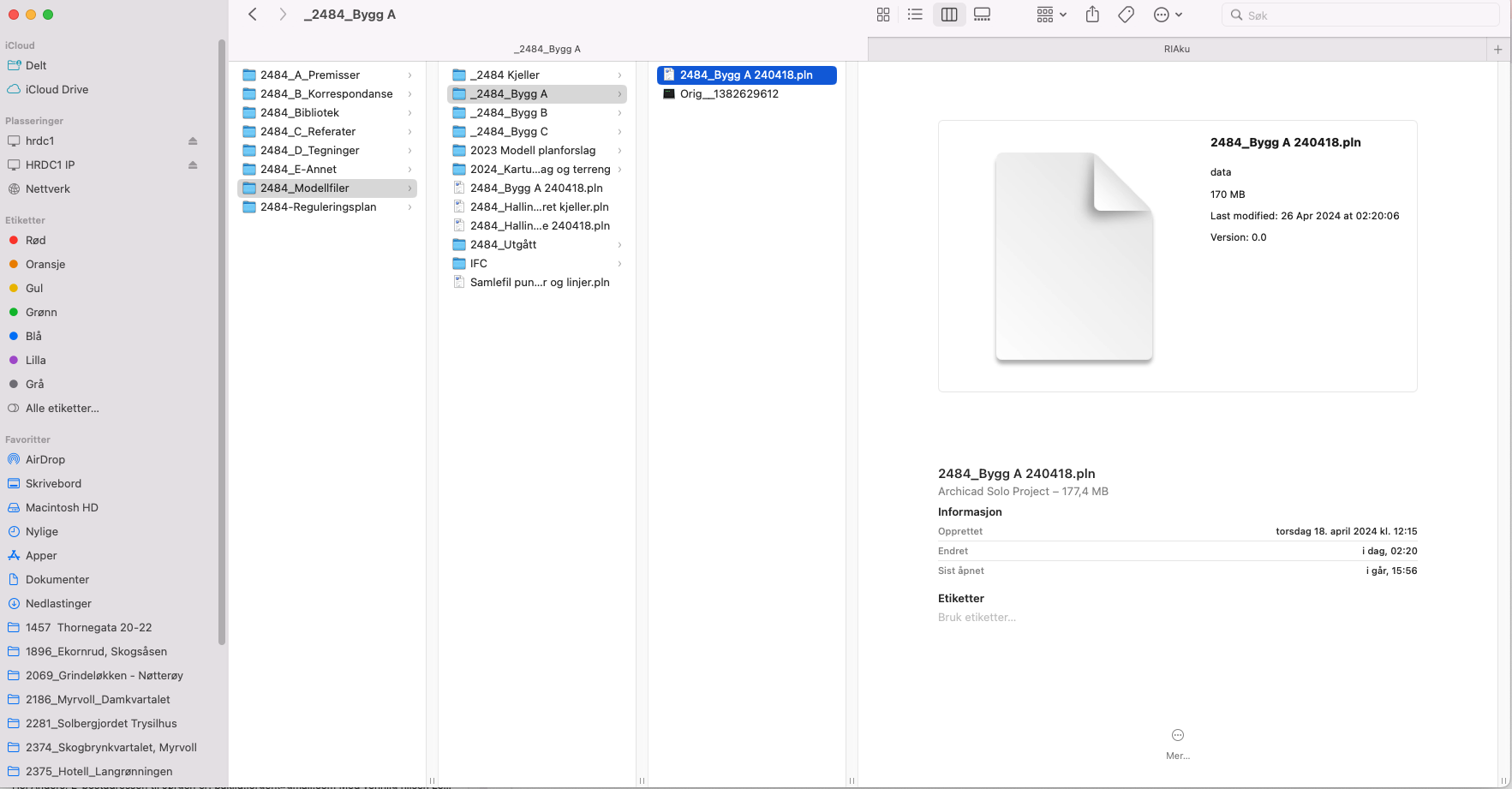
Task: Open the group-by dropdown in toolbar
Action: tap(1051, 15)
